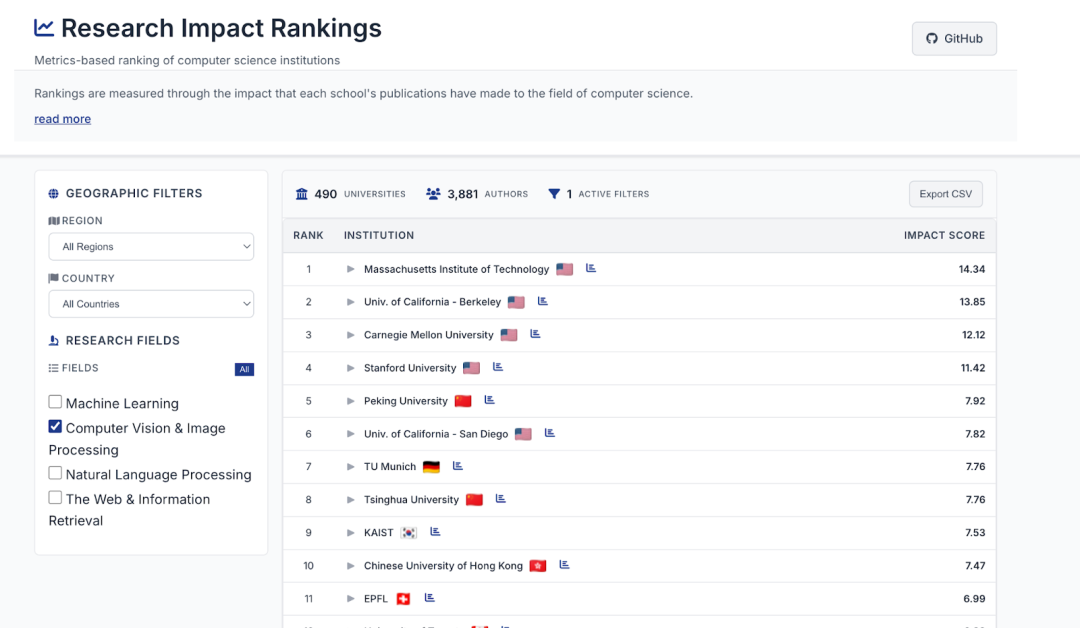Viewport: 1080px width, 628px height.
Task: Enable the Machine Learning field checkbox
Action: [x=56, y=402]
